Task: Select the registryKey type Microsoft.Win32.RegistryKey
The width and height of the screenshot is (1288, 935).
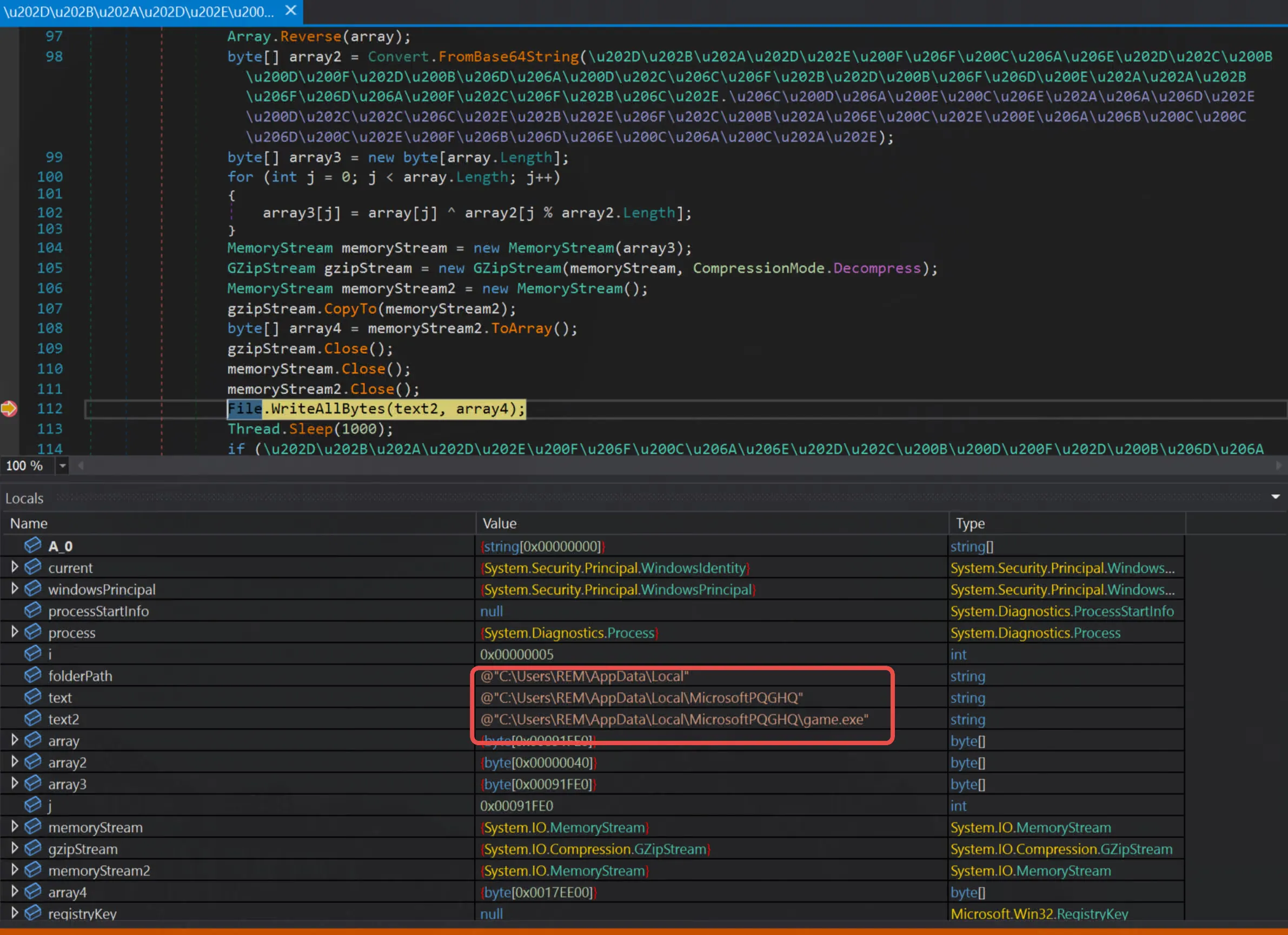Action: point(1039,913)
